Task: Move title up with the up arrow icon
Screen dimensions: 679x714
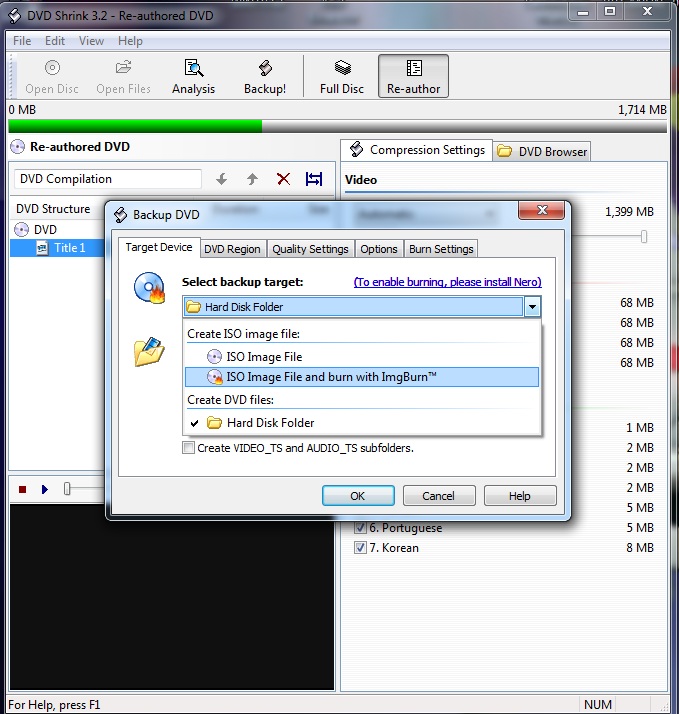Action: (252, 179)
